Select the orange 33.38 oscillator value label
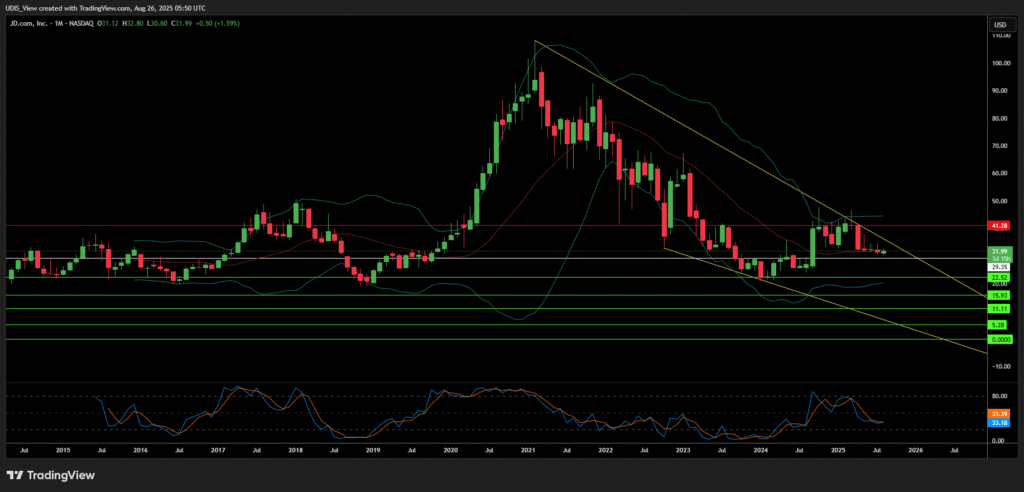1024x492 pixels. pos(999,413)
